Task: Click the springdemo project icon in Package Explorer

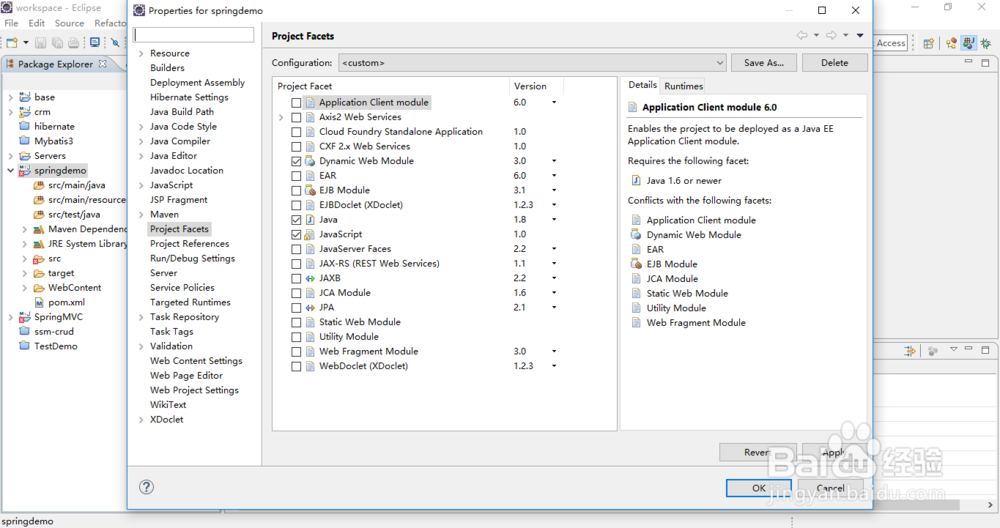Action: point(25,170)
